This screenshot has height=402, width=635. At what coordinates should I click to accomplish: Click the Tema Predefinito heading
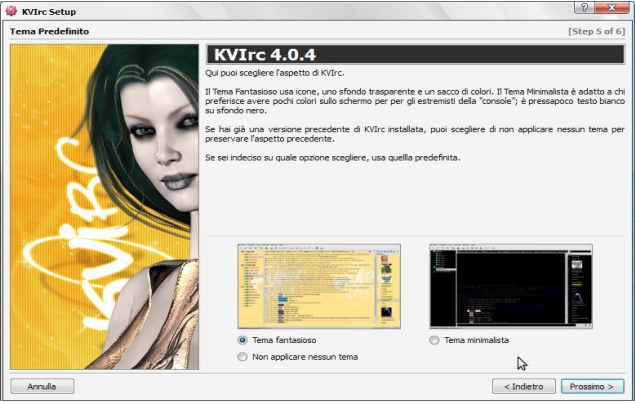tap(49, 31)
